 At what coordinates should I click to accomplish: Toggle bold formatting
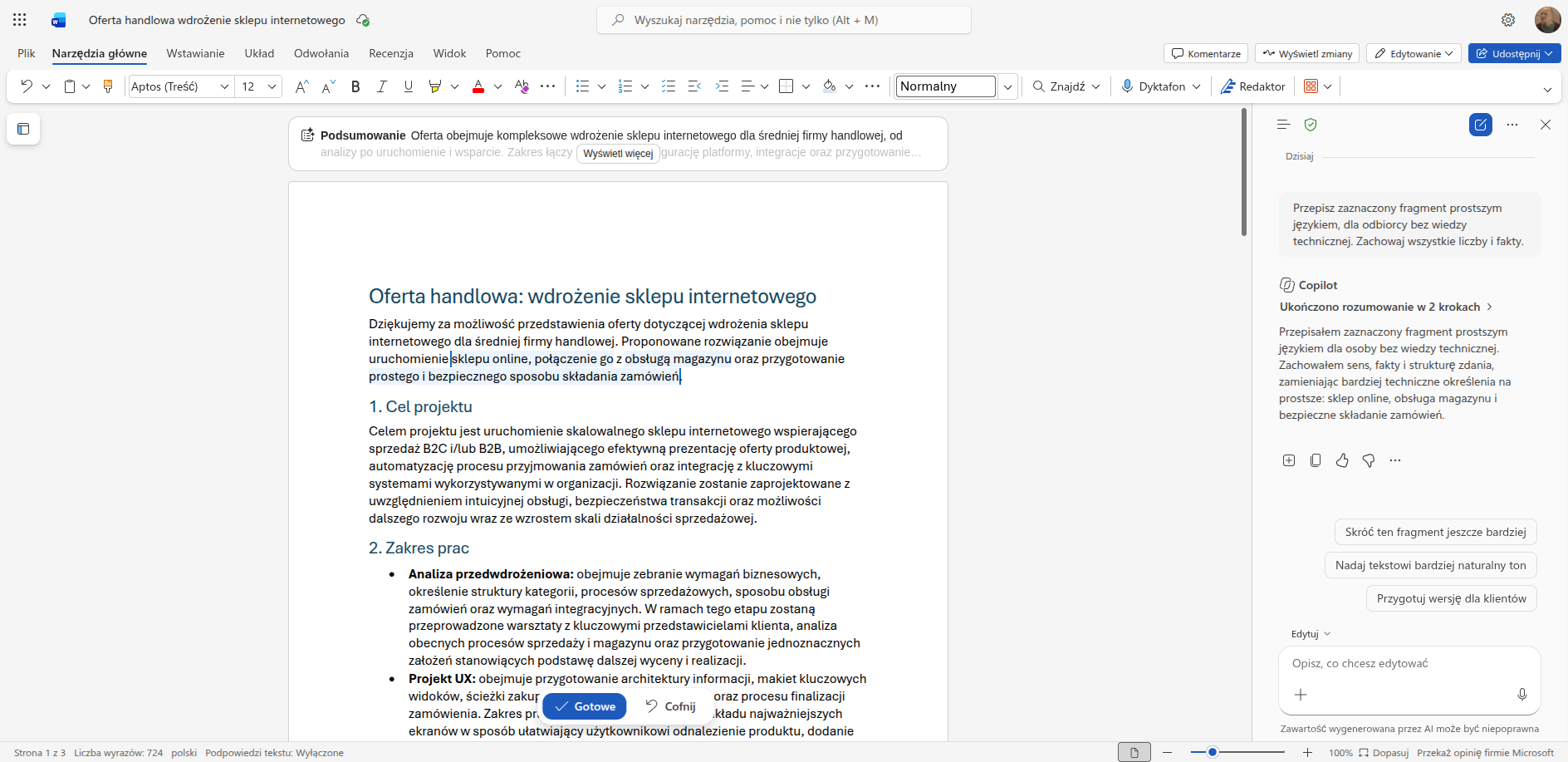coord(355,86)
